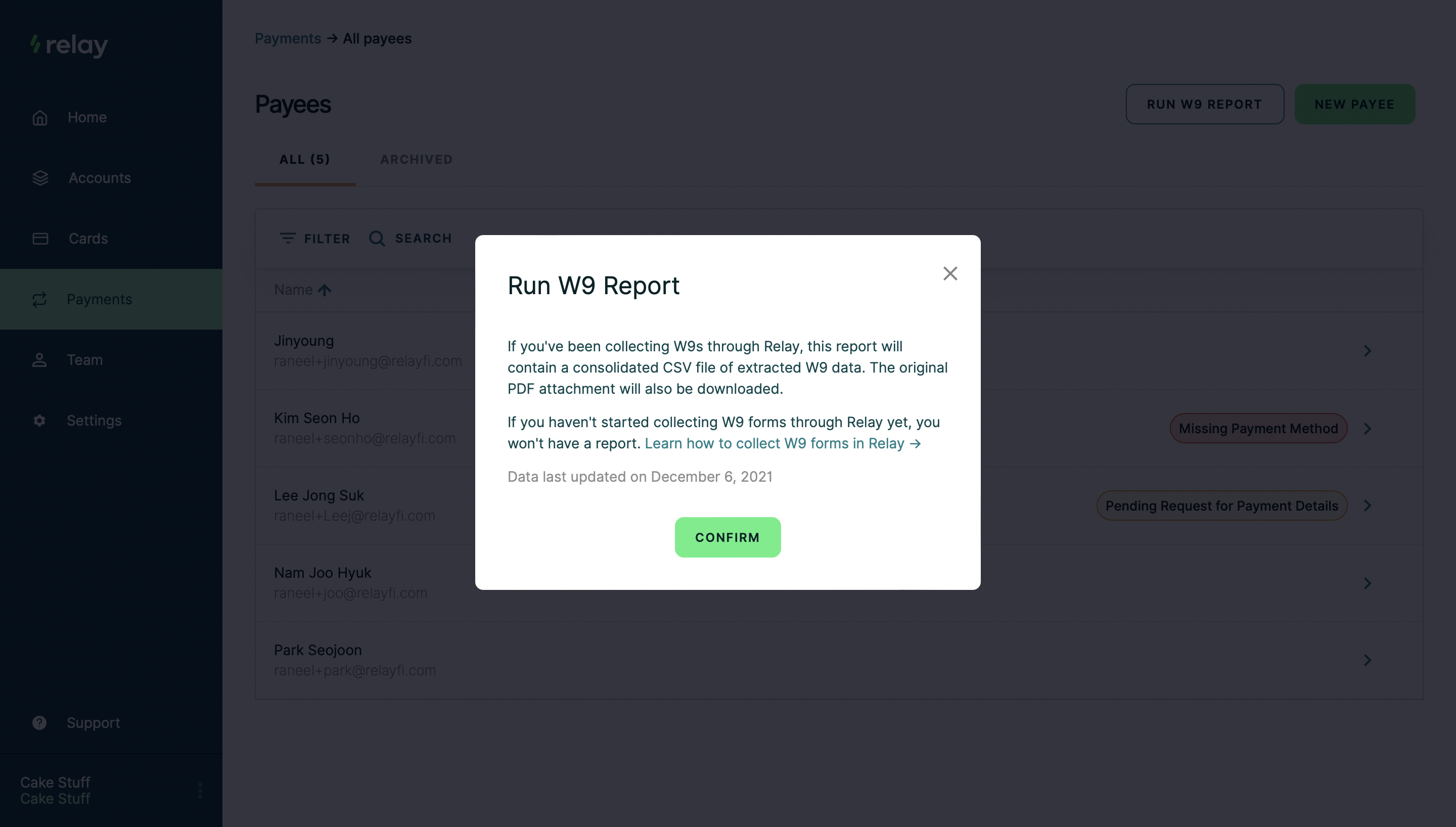Switch to the ARCHIVED tab

coord(416,160)
